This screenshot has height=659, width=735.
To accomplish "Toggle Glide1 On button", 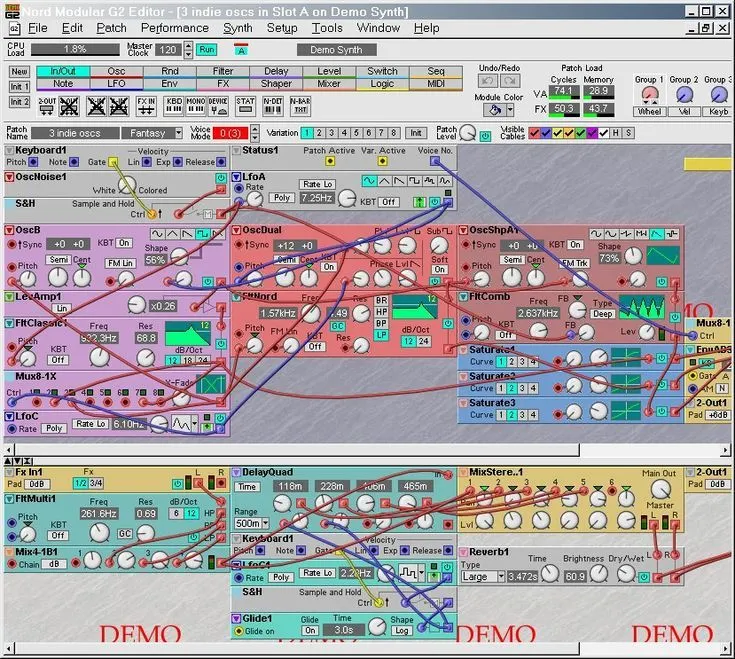I will click(310, 631).
